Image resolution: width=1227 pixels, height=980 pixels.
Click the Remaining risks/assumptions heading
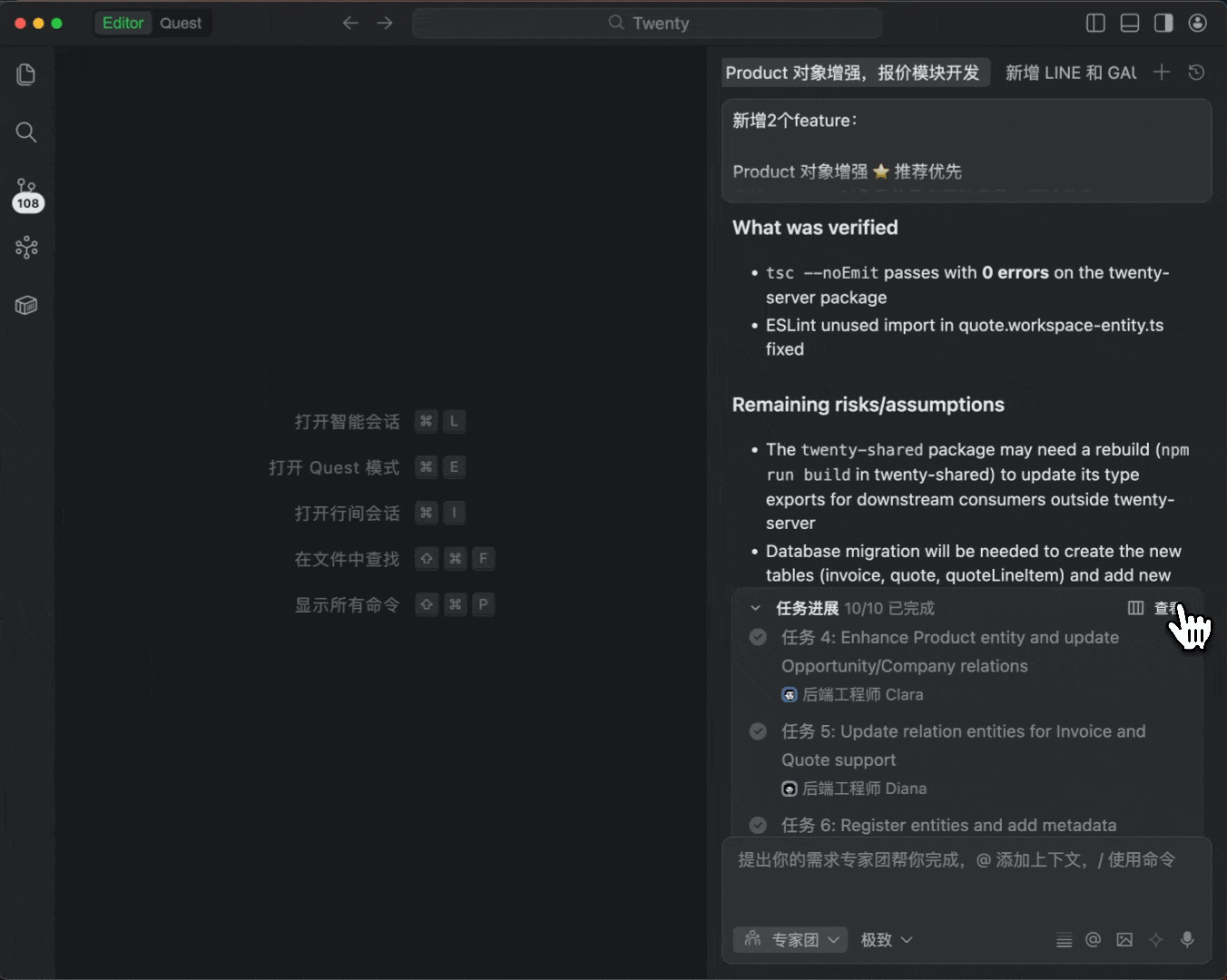click(869, 405)
